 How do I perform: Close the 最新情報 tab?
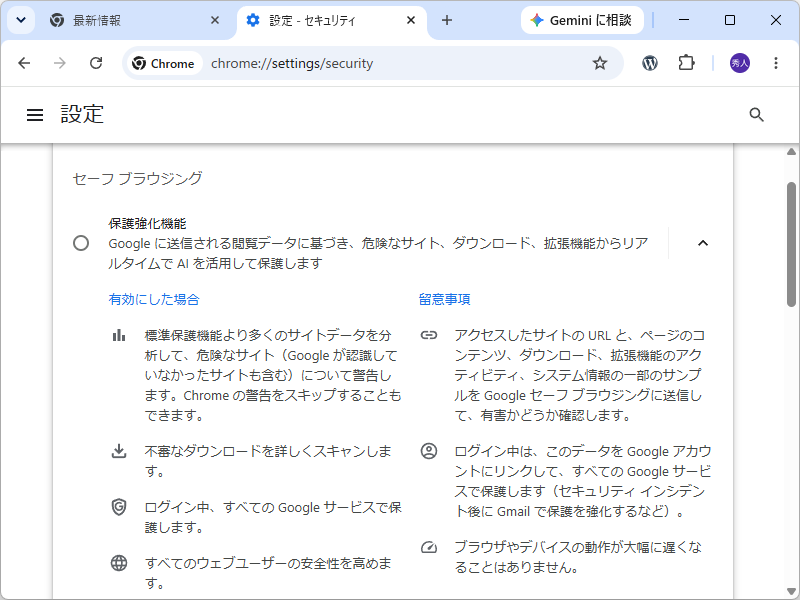215,20
